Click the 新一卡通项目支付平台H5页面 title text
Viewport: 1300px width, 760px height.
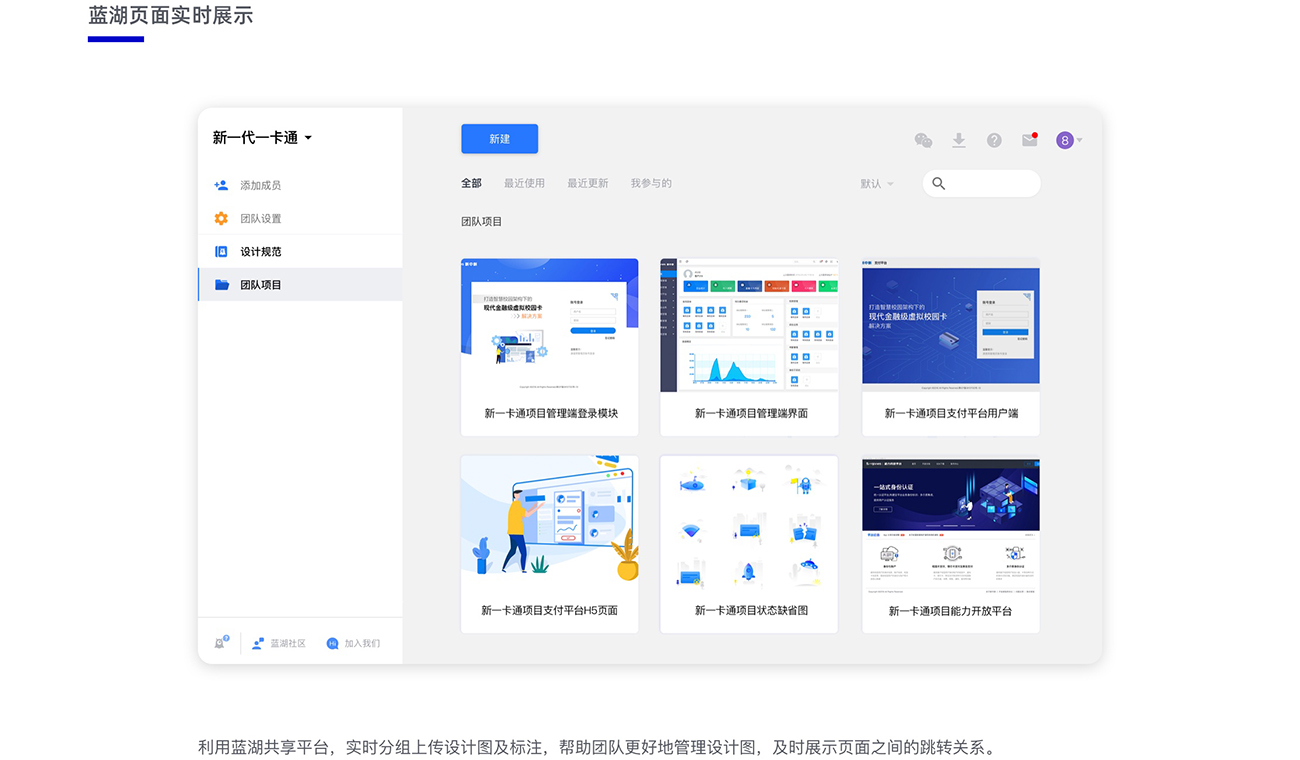pos(549,610)
